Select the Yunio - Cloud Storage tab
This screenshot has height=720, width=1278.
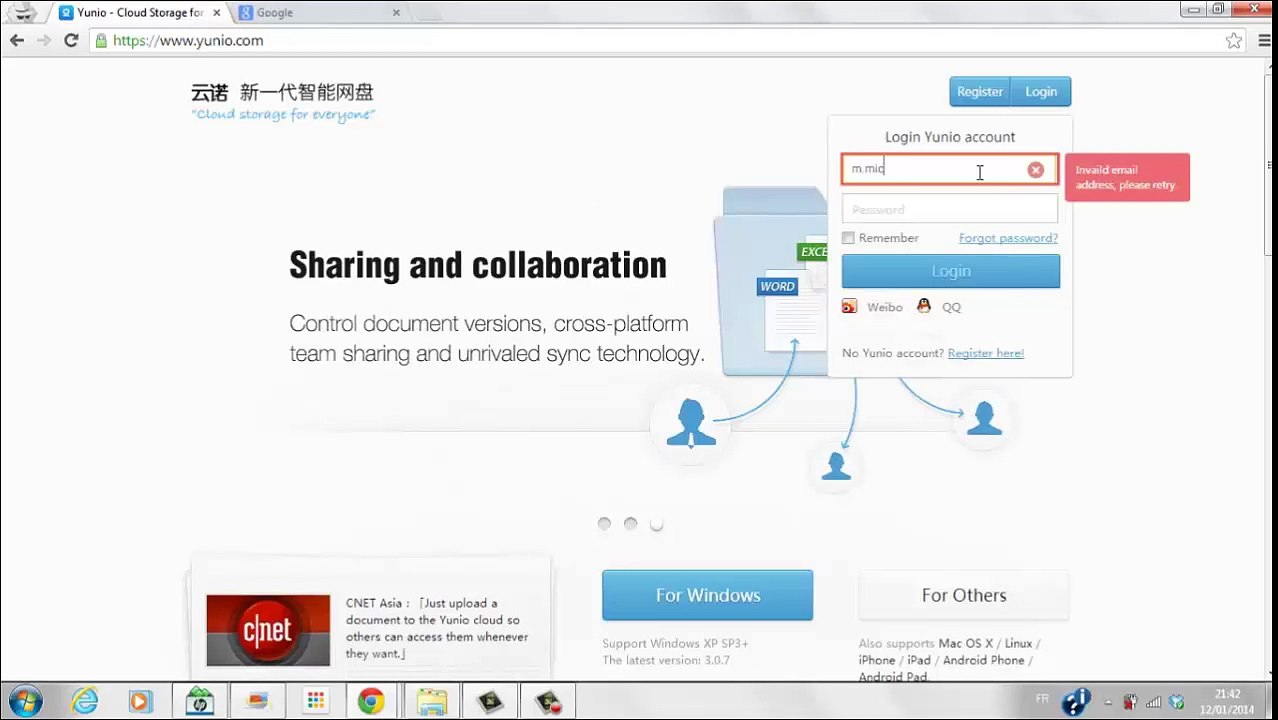(140, 13)
